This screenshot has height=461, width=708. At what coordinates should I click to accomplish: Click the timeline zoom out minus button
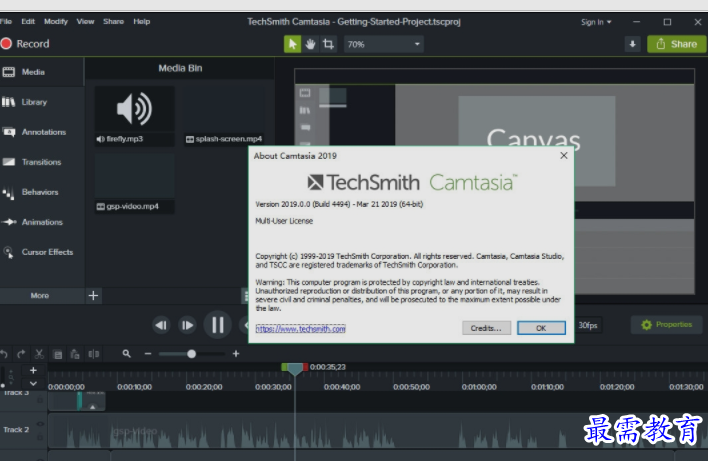pyautogui.click(x=148, y=354)
